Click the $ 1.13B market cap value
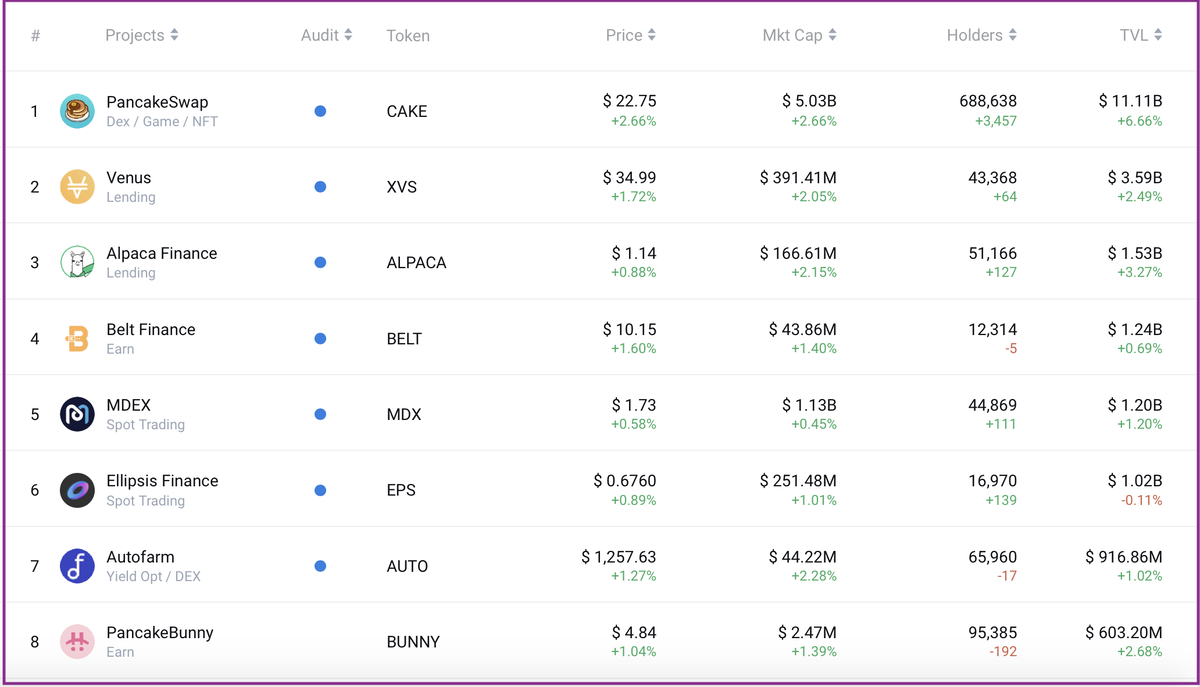This screenshot has height=687, width=1200. pyautogui.click(x=810, y=404)
